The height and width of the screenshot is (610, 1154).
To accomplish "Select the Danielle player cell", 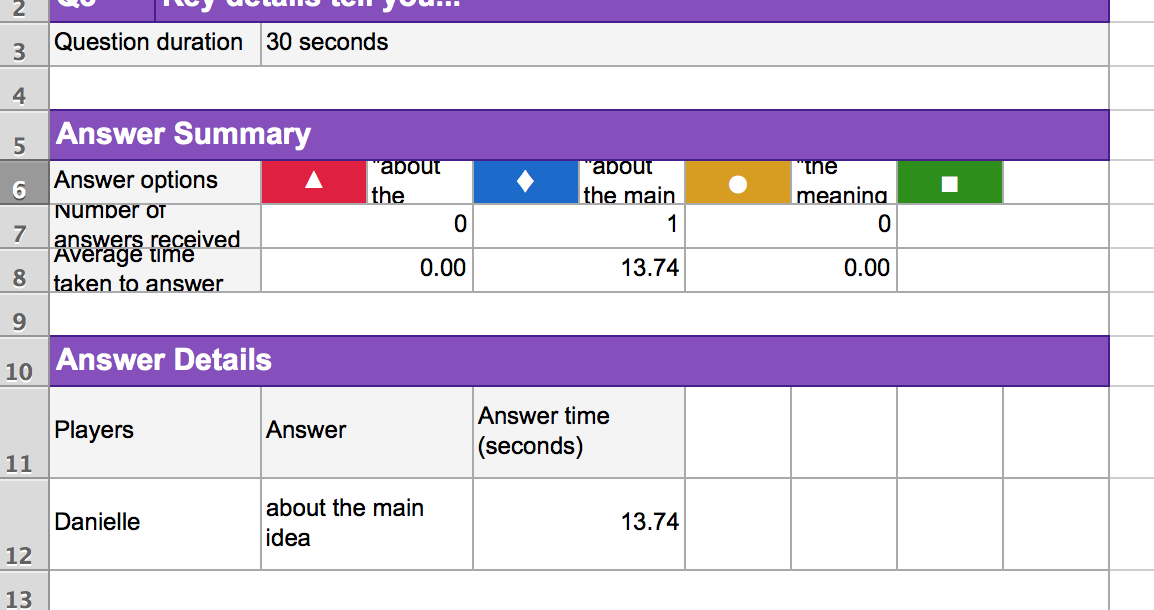I will pos(155,523).
